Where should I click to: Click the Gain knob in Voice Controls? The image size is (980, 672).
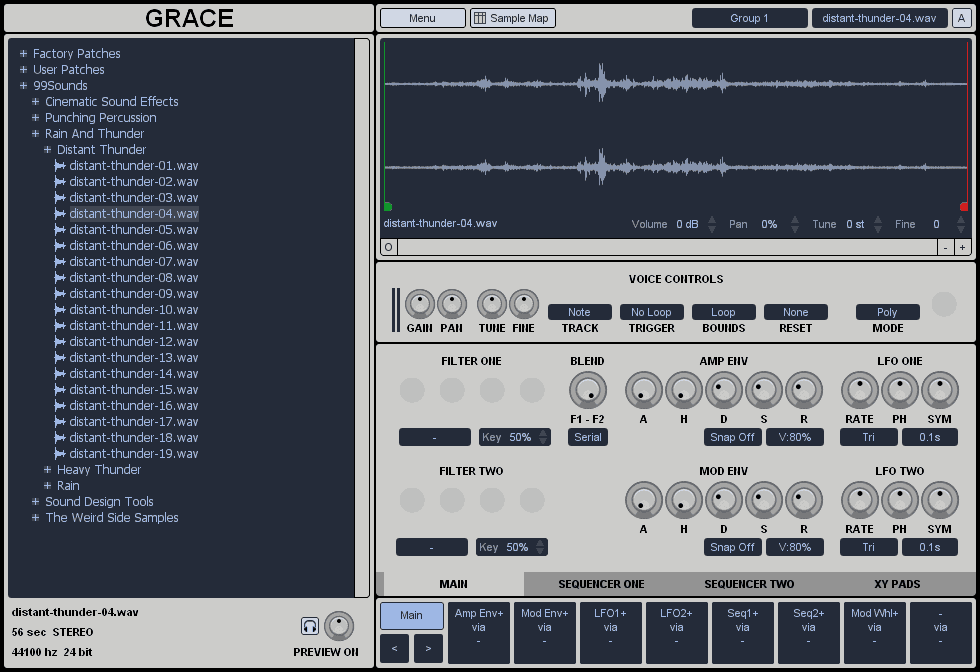click(420, 304)
